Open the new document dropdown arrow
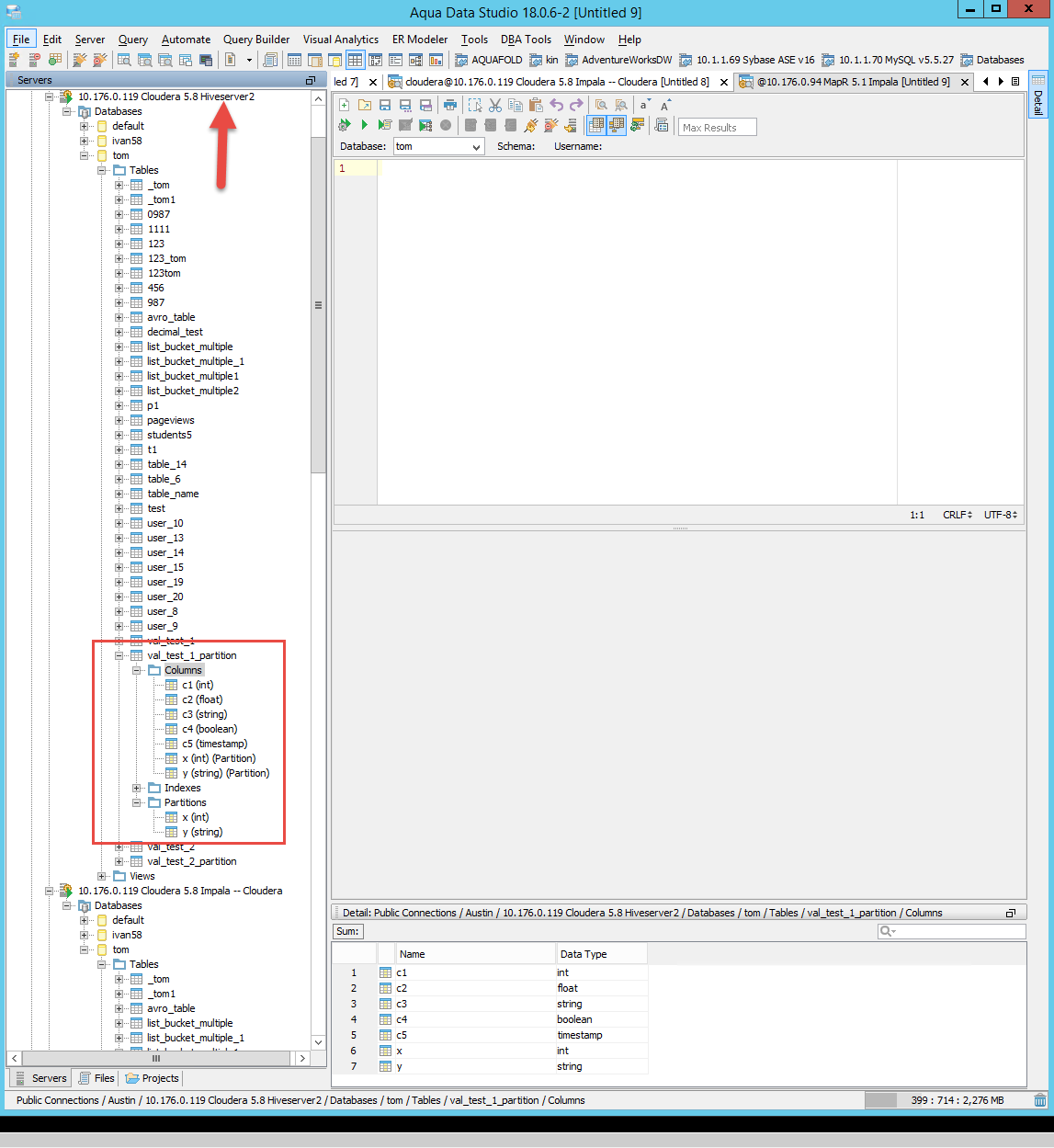1054x1148 pixels. 249,60
